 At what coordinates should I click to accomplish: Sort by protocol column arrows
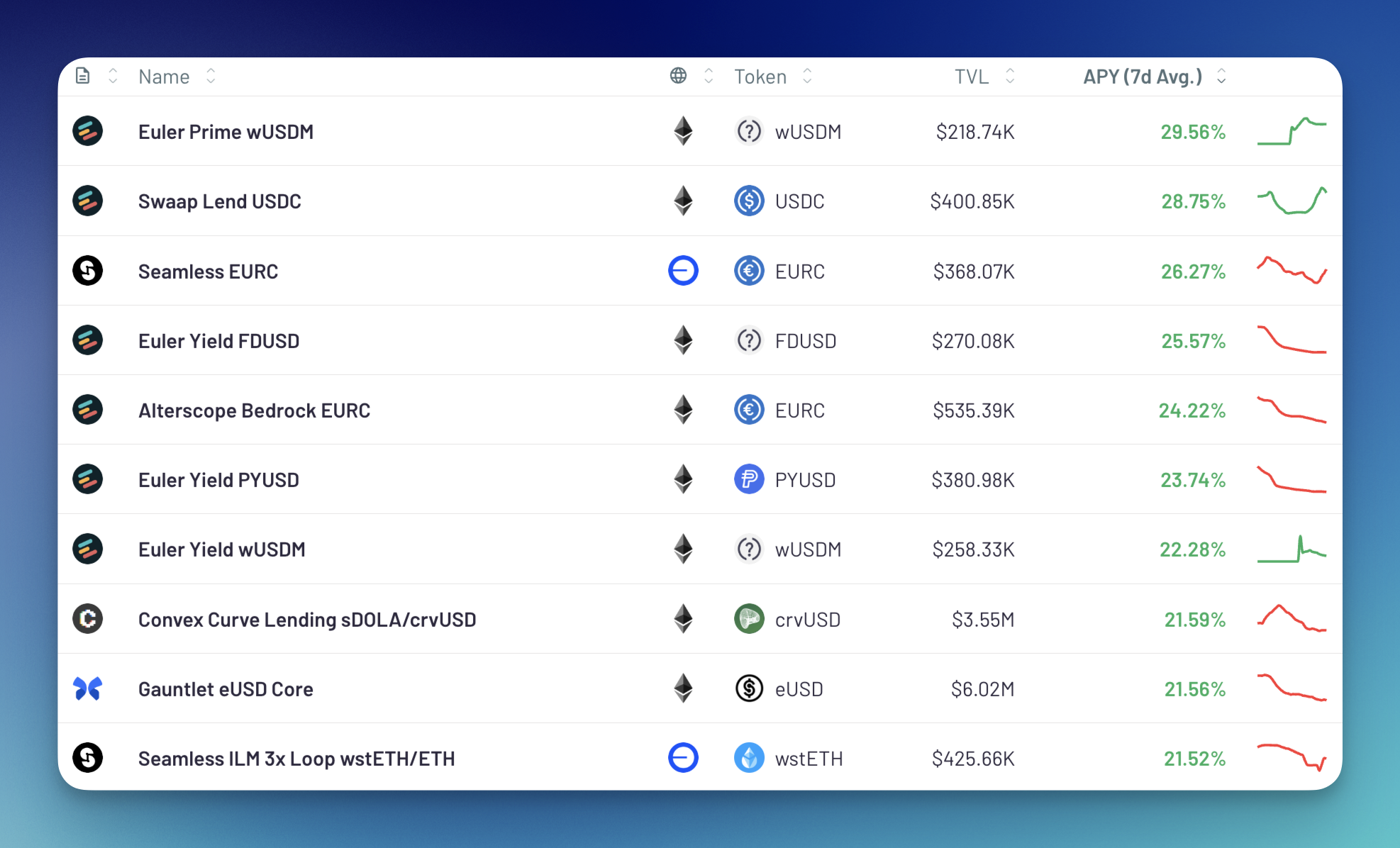point(113,76)
